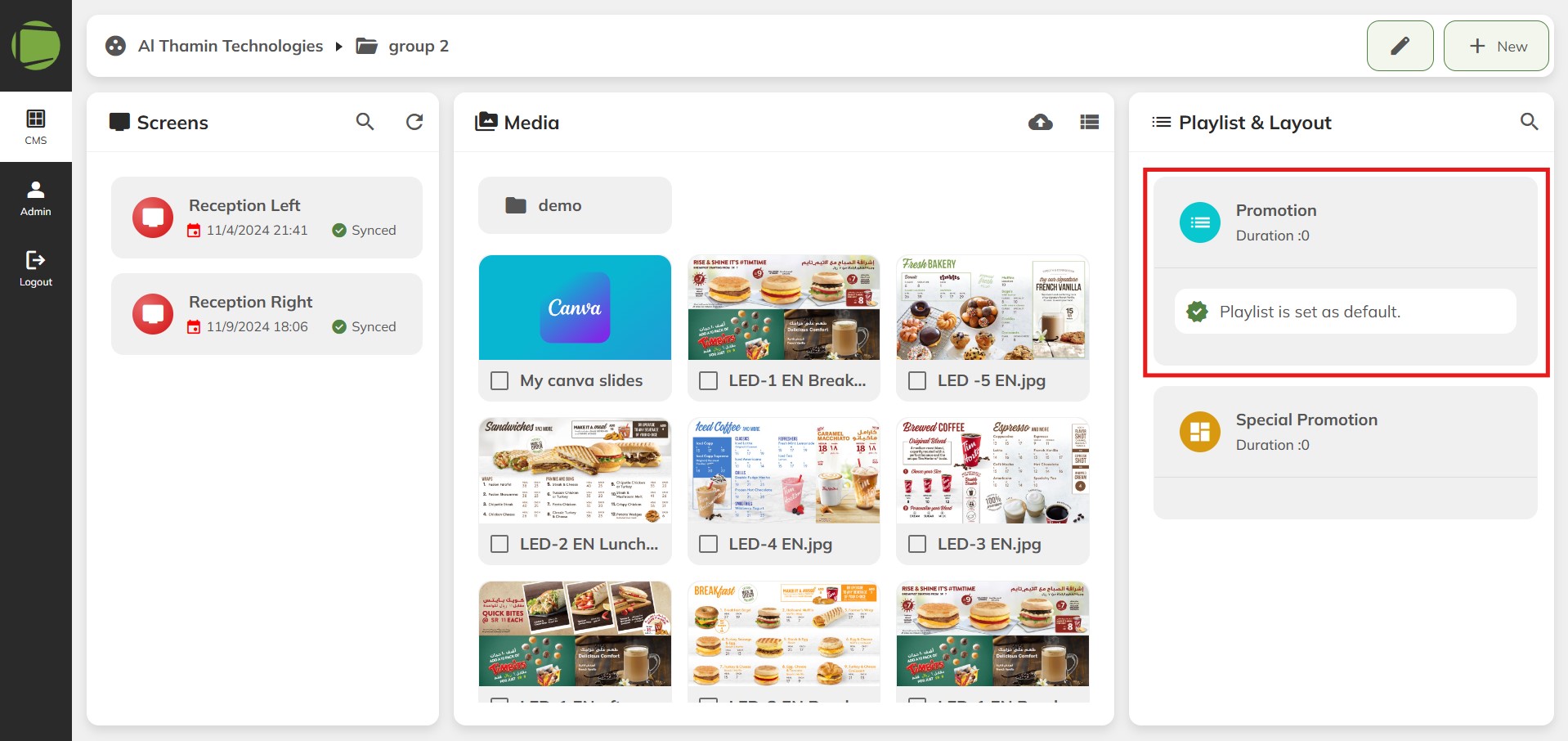Click the red Reception Right screen icon
The height and width of the screenshot is (741, 1568).
[x=153, y=314]
